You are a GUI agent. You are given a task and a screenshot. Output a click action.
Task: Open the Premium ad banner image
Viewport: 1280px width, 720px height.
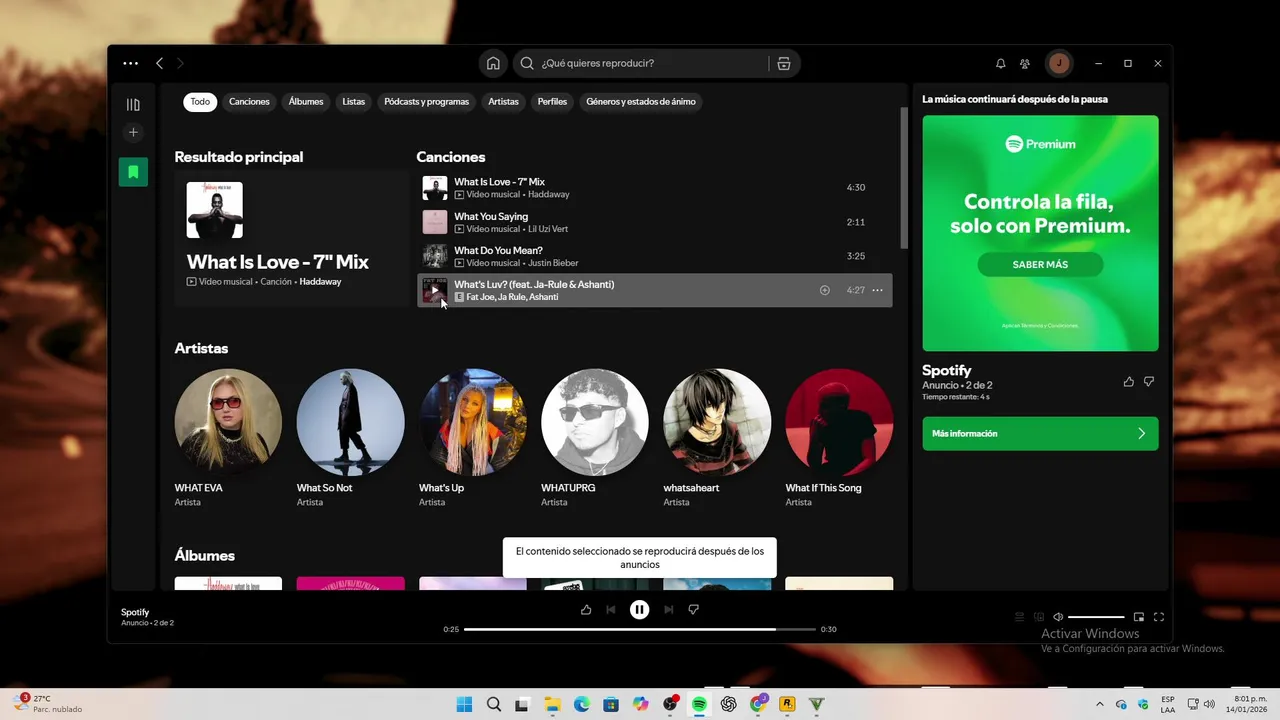1040,233
